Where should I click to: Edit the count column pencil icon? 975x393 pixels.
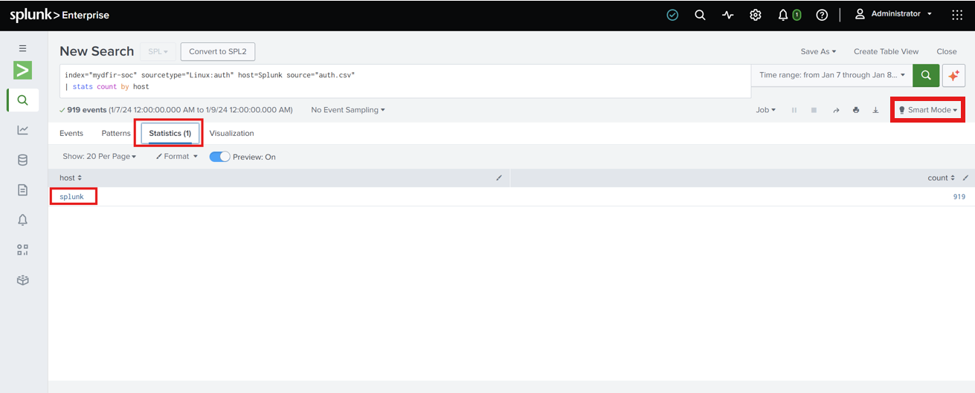[966, 178]
